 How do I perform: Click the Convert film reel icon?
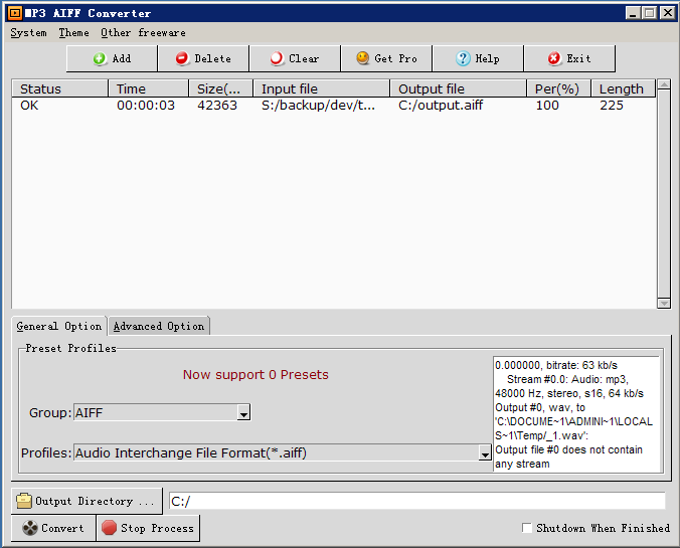coord(30,528)
